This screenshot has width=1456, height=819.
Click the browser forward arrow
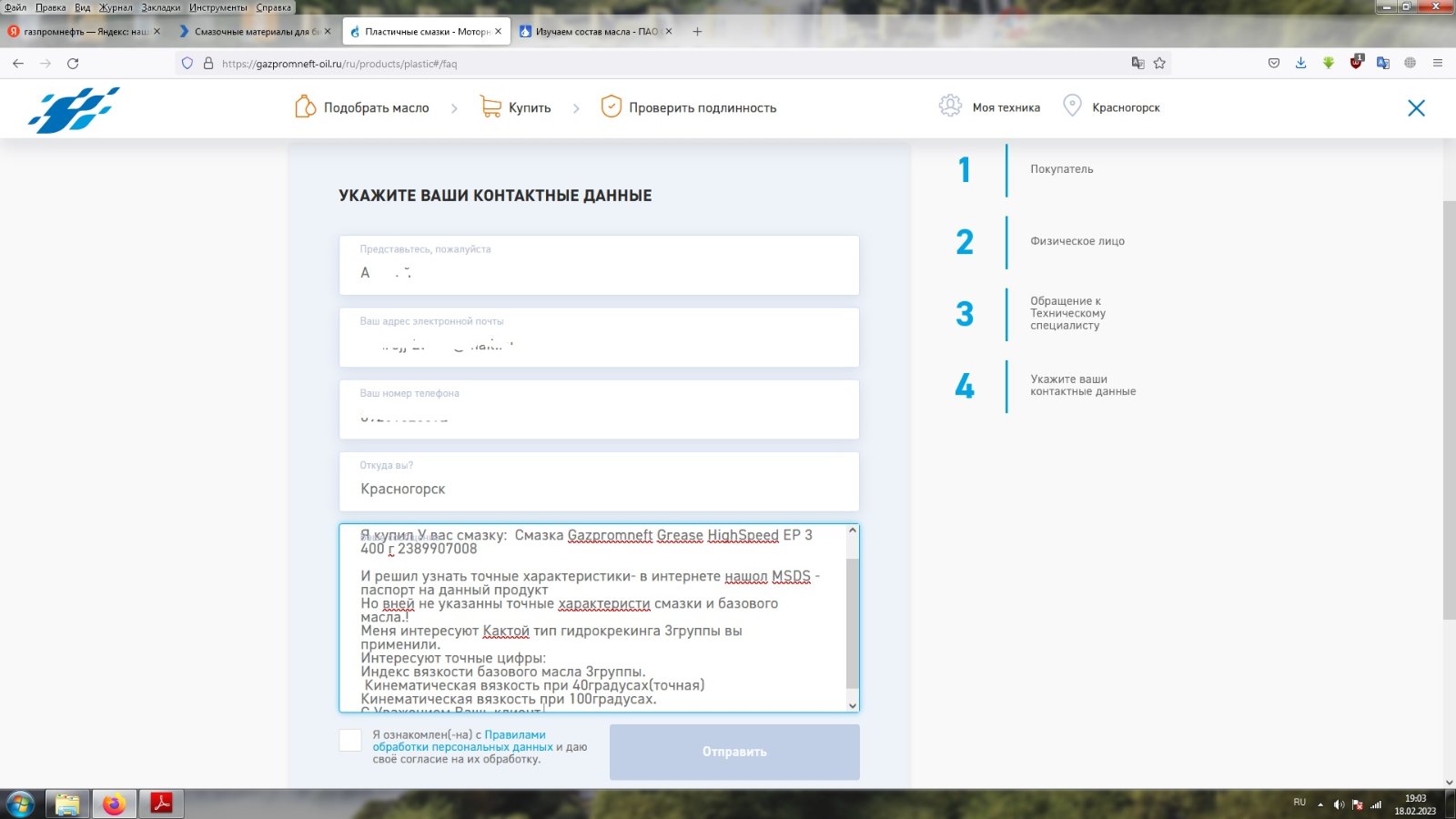pos(45,64)
